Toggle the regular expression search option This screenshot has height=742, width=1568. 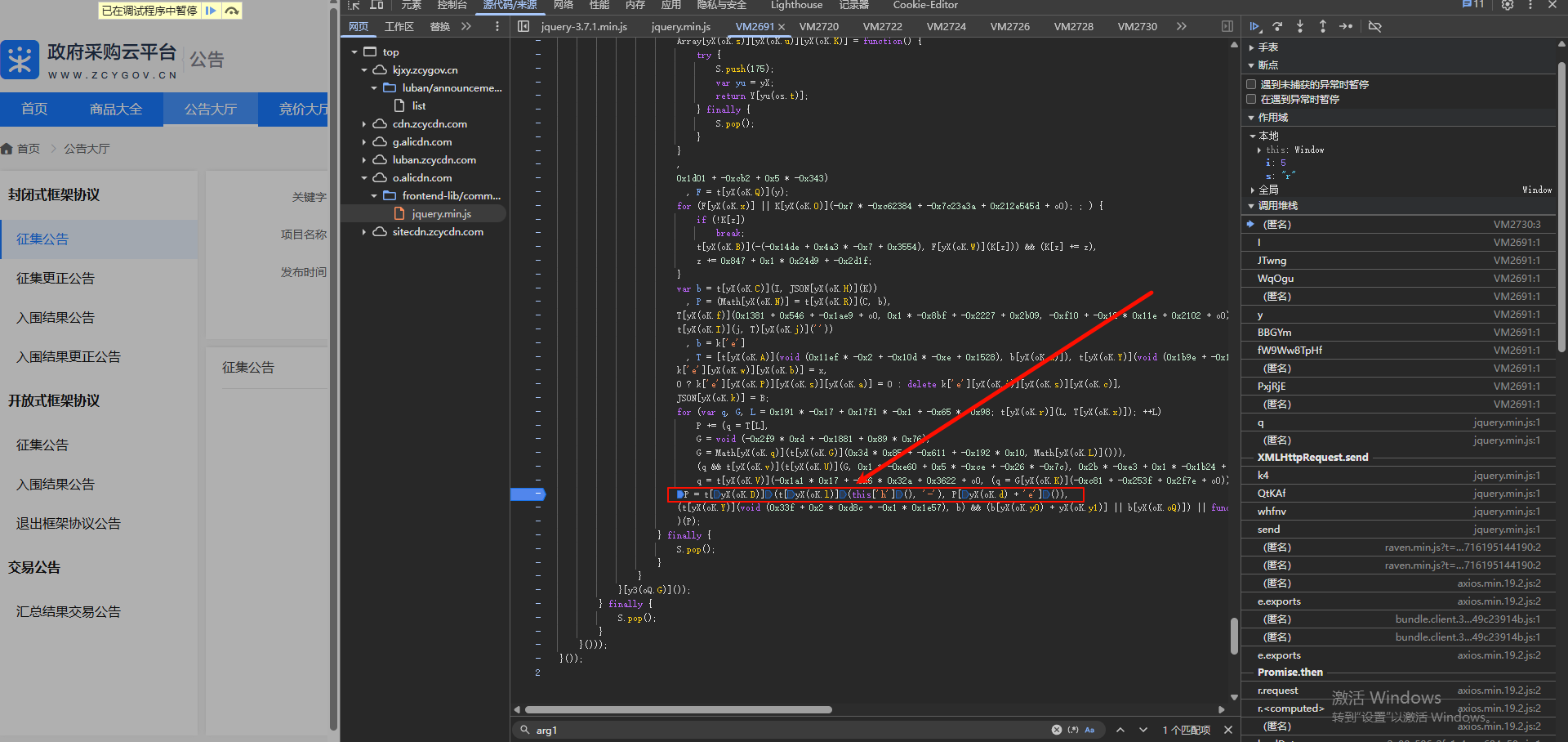pos(1073,730)
